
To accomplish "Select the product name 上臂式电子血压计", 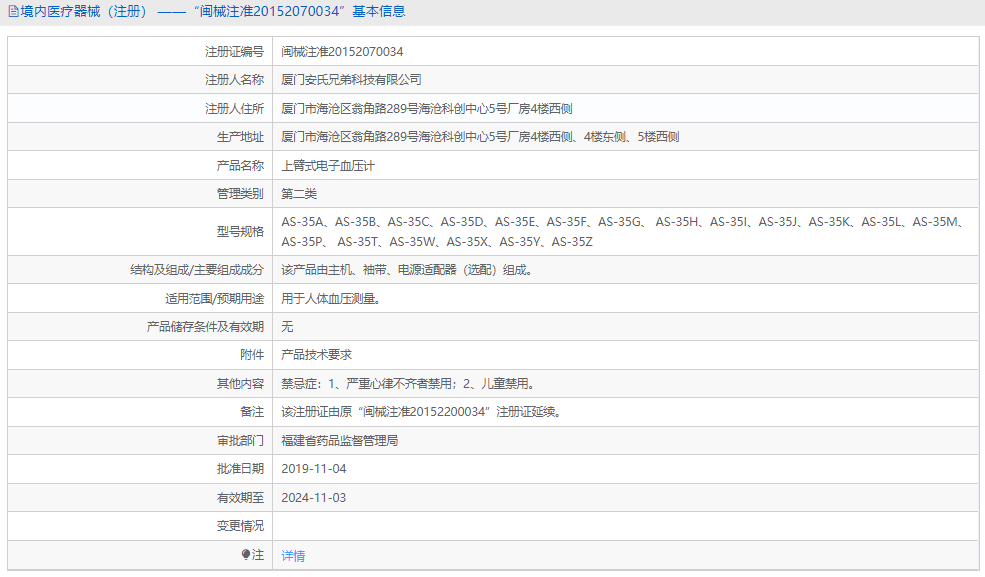I will 328,166.
